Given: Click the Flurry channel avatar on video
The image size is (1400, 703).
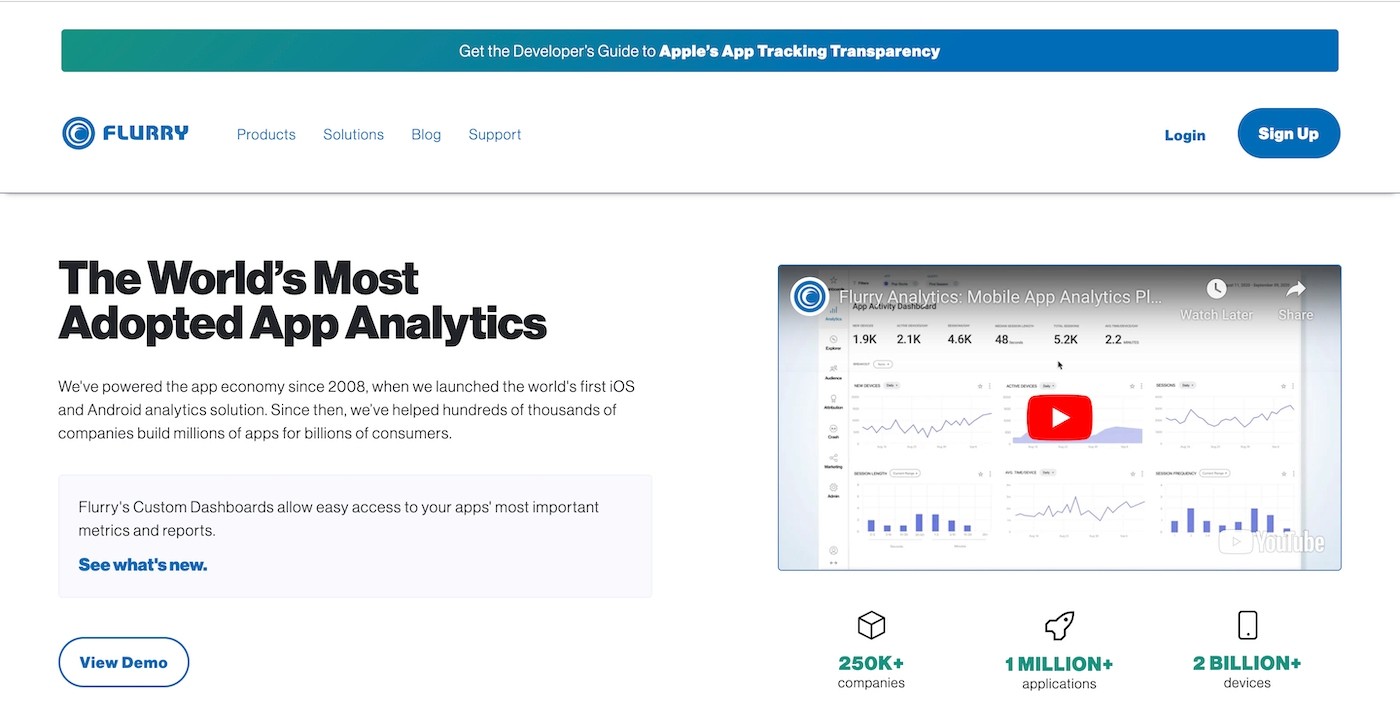Looking at the screenshot, I should click(x=809, y=296).
